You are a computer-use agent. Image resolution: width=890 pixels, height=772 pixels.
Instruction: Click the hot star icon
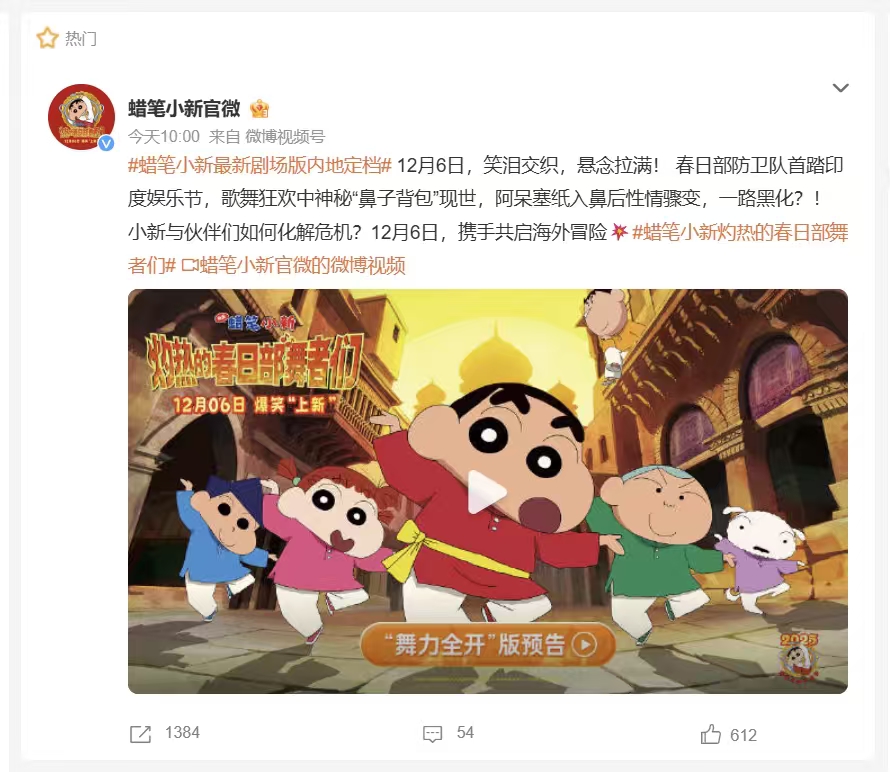pos(47,38)
